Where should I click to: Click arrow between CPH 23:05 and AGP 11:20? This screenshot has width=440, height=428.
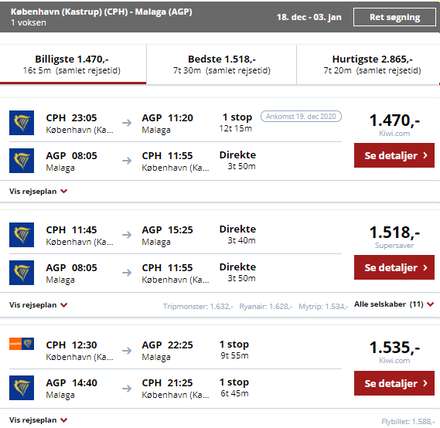click(127, 123)
